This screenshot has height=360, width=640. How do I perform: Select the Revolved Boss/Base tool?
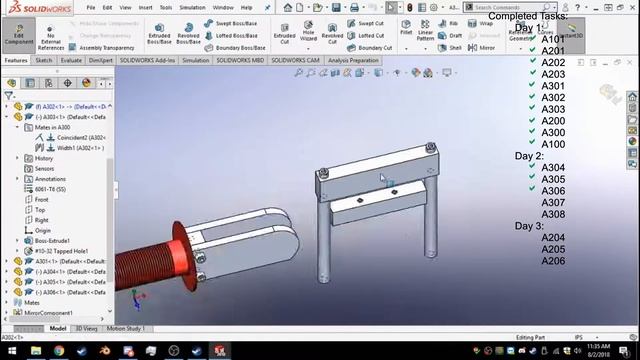(x=188, y=34)
